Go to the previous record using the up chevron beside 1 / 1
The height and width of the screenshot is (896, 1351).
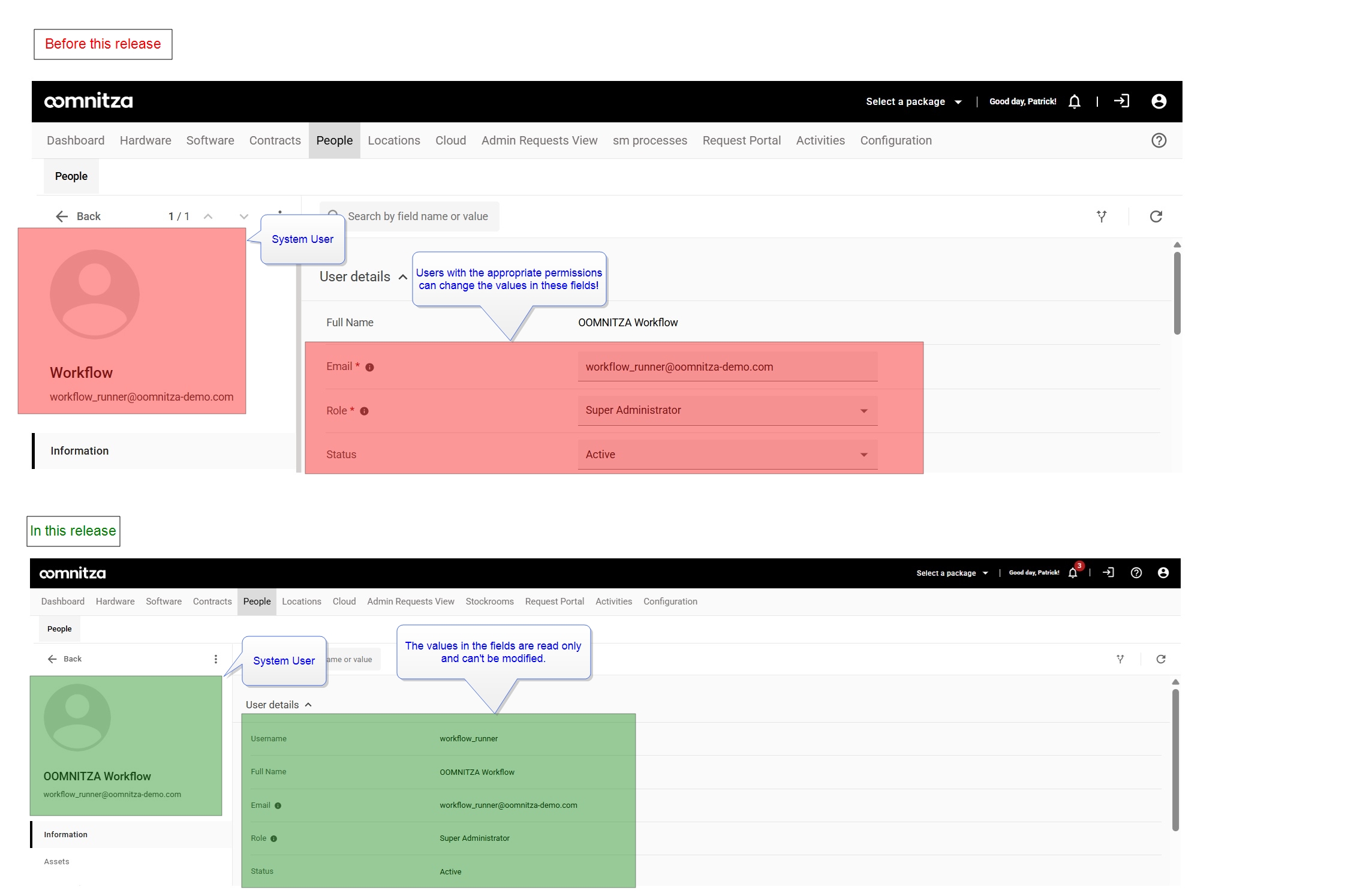[x=208, y=217]
